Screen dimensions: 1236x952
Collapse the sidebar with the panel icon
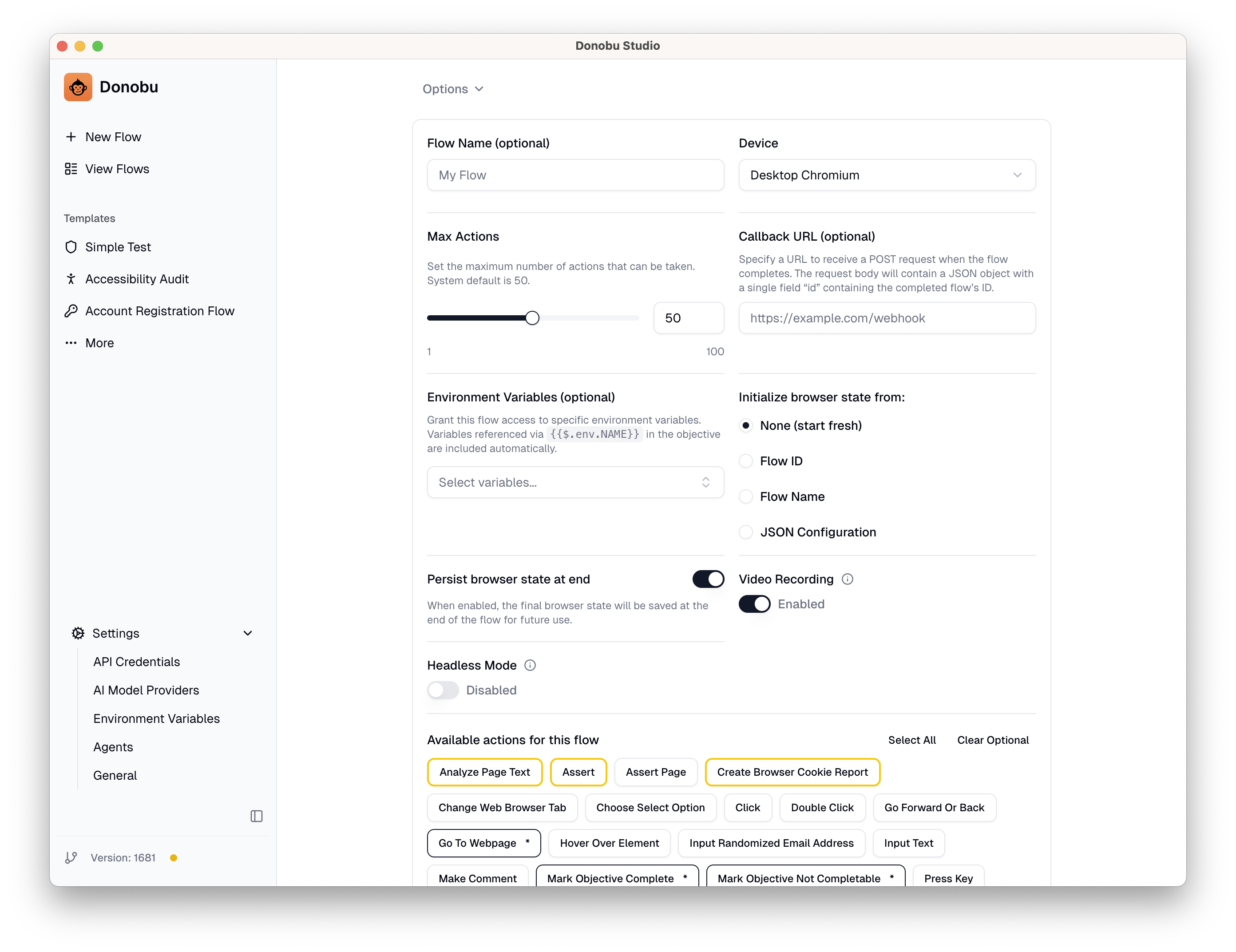(256, 816)
